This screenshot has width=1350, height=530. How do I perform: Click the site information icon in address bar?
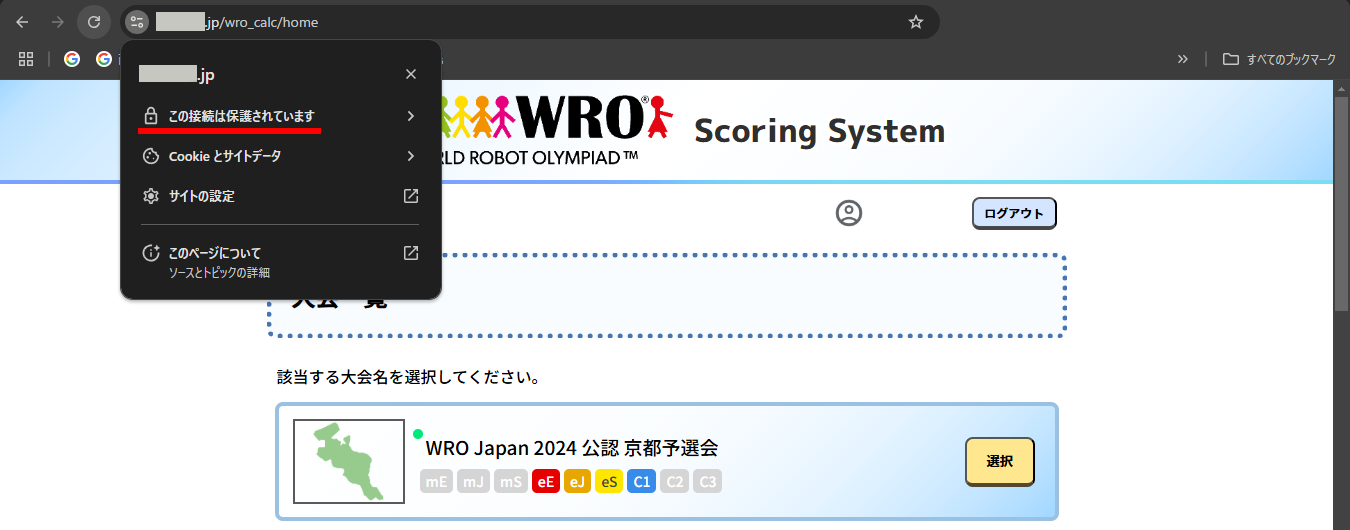click(137, 21)
